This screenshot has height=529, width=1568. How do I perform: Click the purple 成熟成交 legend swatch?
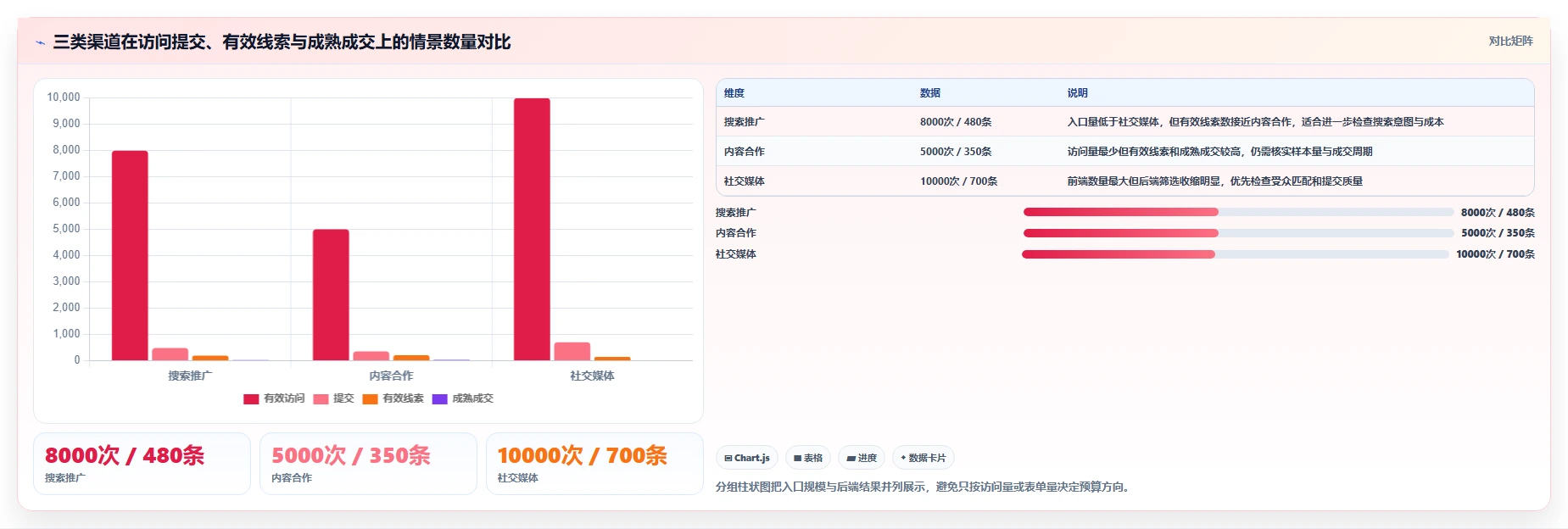coord(439,399)
